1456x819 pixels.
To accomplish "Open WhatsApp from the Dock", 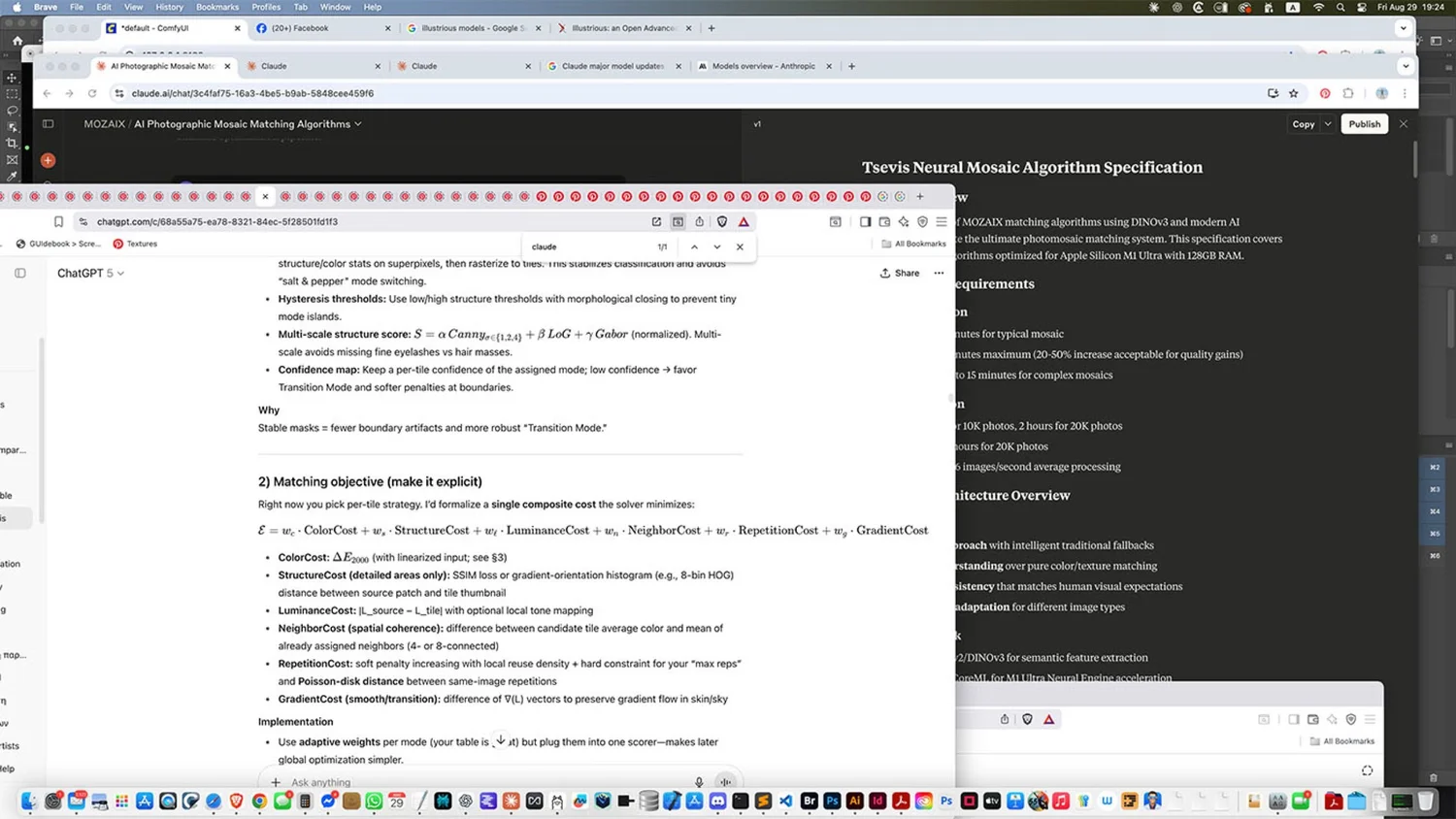I will click(374, 801).
